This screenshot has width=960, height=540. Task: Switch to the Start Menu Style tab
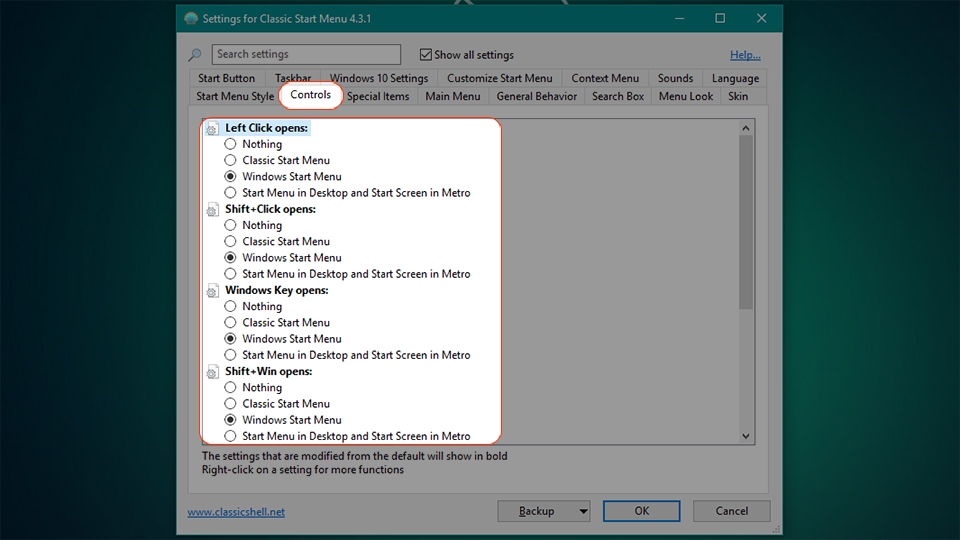click(235, 96)
